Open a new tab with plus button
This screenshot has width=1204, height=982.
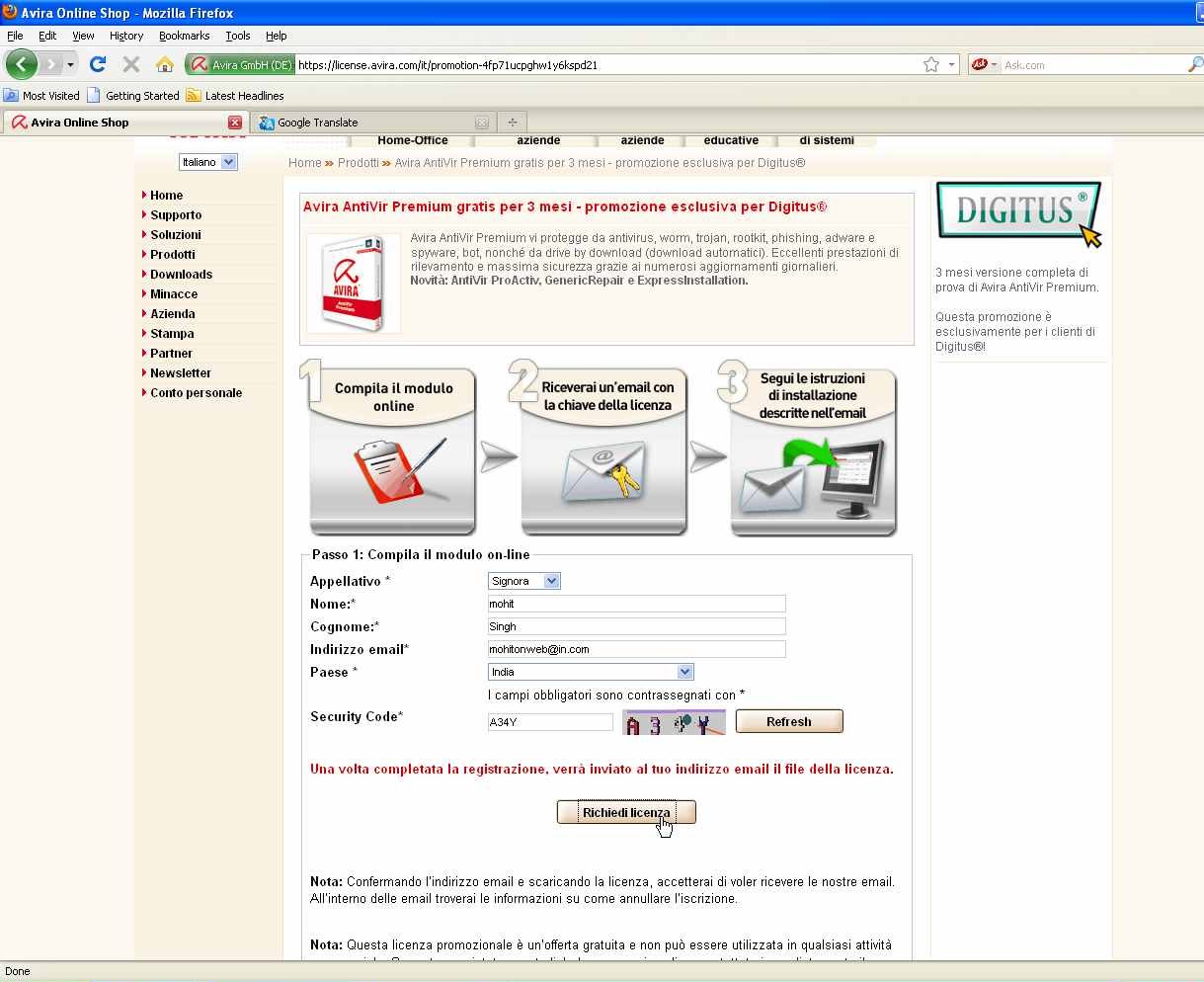[512, 123]
